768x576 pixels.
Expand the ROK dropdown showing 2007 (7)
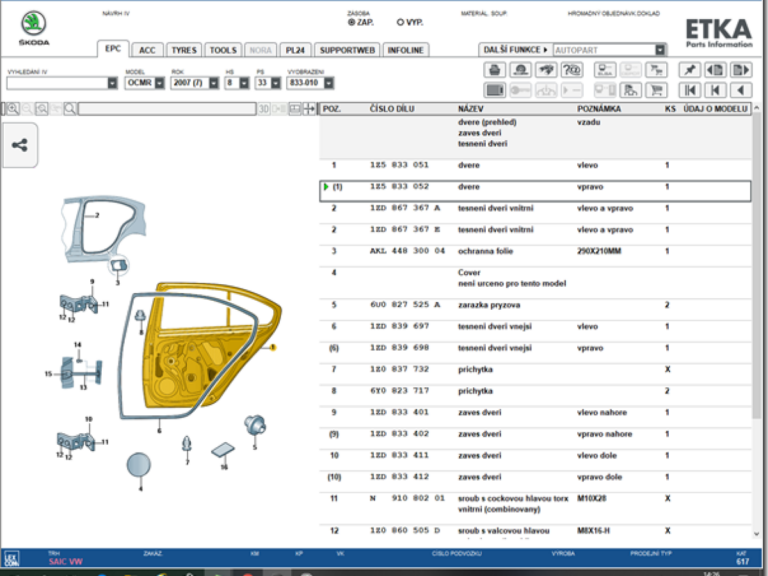(213, 83)
